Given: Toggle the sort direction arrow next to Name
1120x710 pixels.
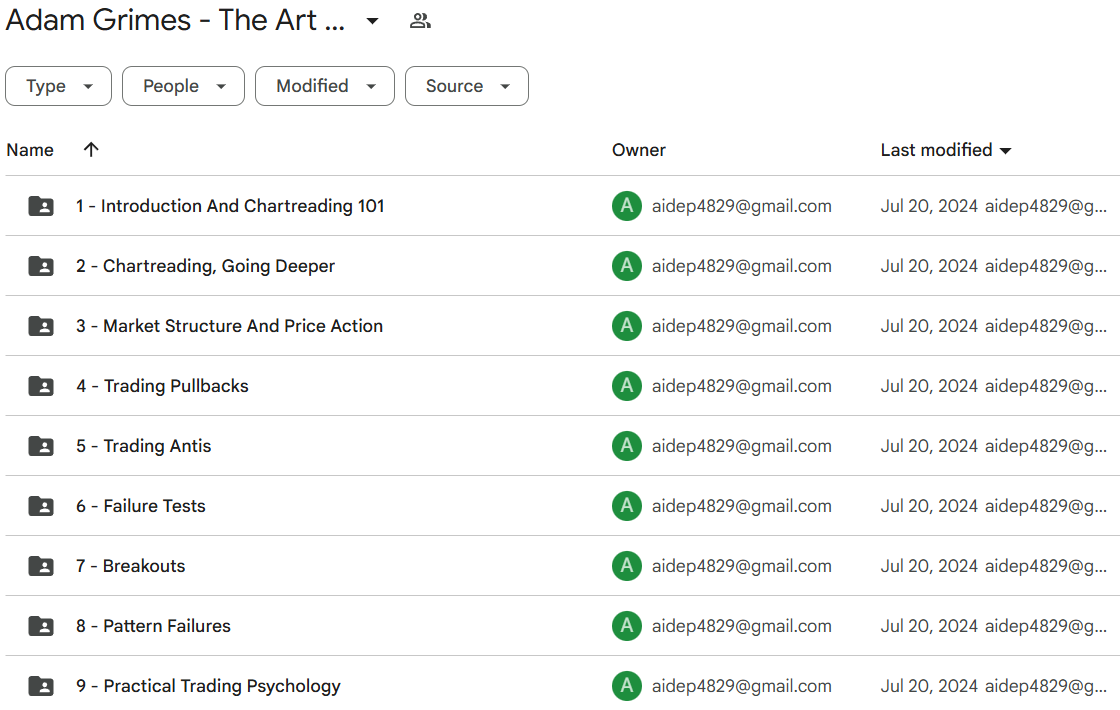Looking at the screenshot, I should pyautogui.click(x=91, y=149).
